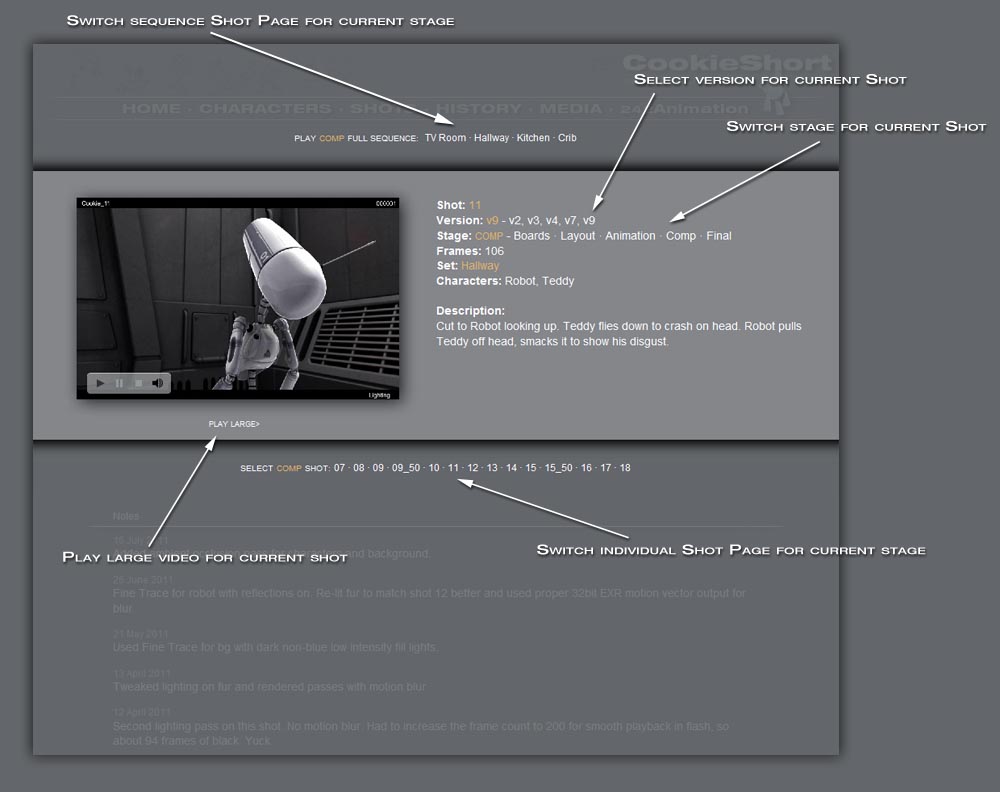This screenshot has width=1000, height=792.
Task: Select shot 18 in shot list
Action: pos(625,468)
